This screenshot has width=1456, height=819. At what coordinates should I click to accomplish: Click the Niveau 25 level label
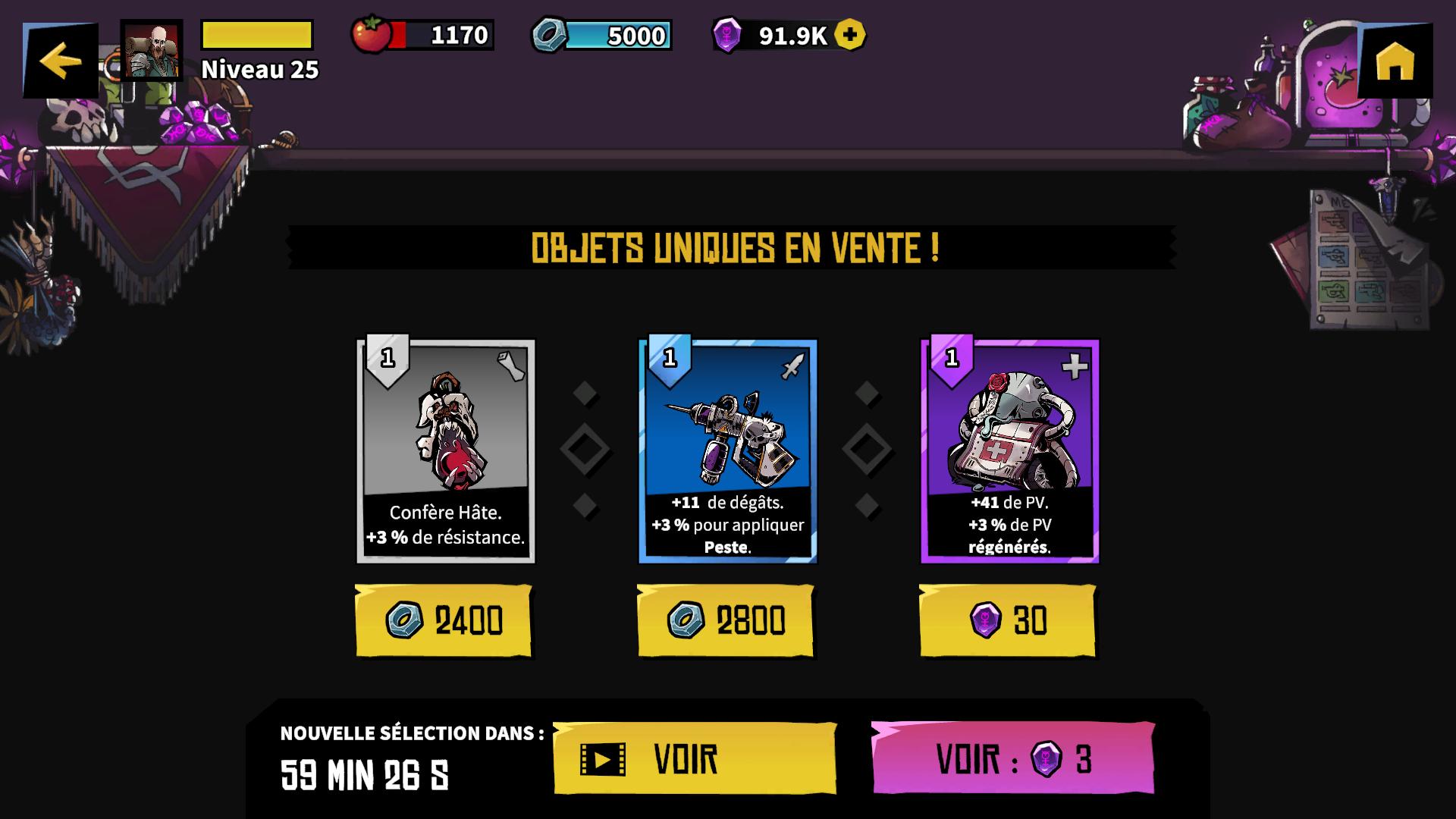click(260, 70)
